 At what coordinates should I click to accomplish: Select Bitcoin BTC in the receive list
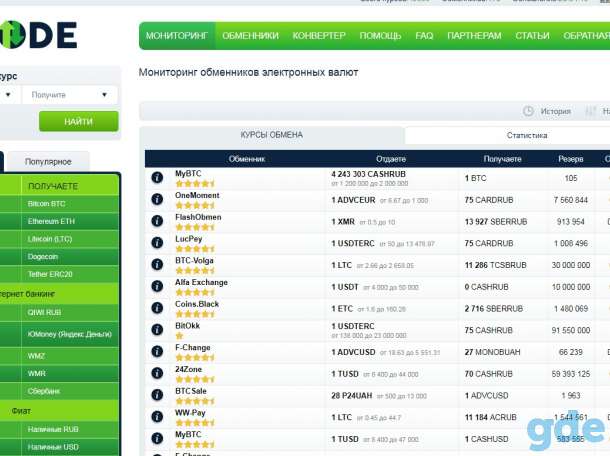(x=47, y=204)
